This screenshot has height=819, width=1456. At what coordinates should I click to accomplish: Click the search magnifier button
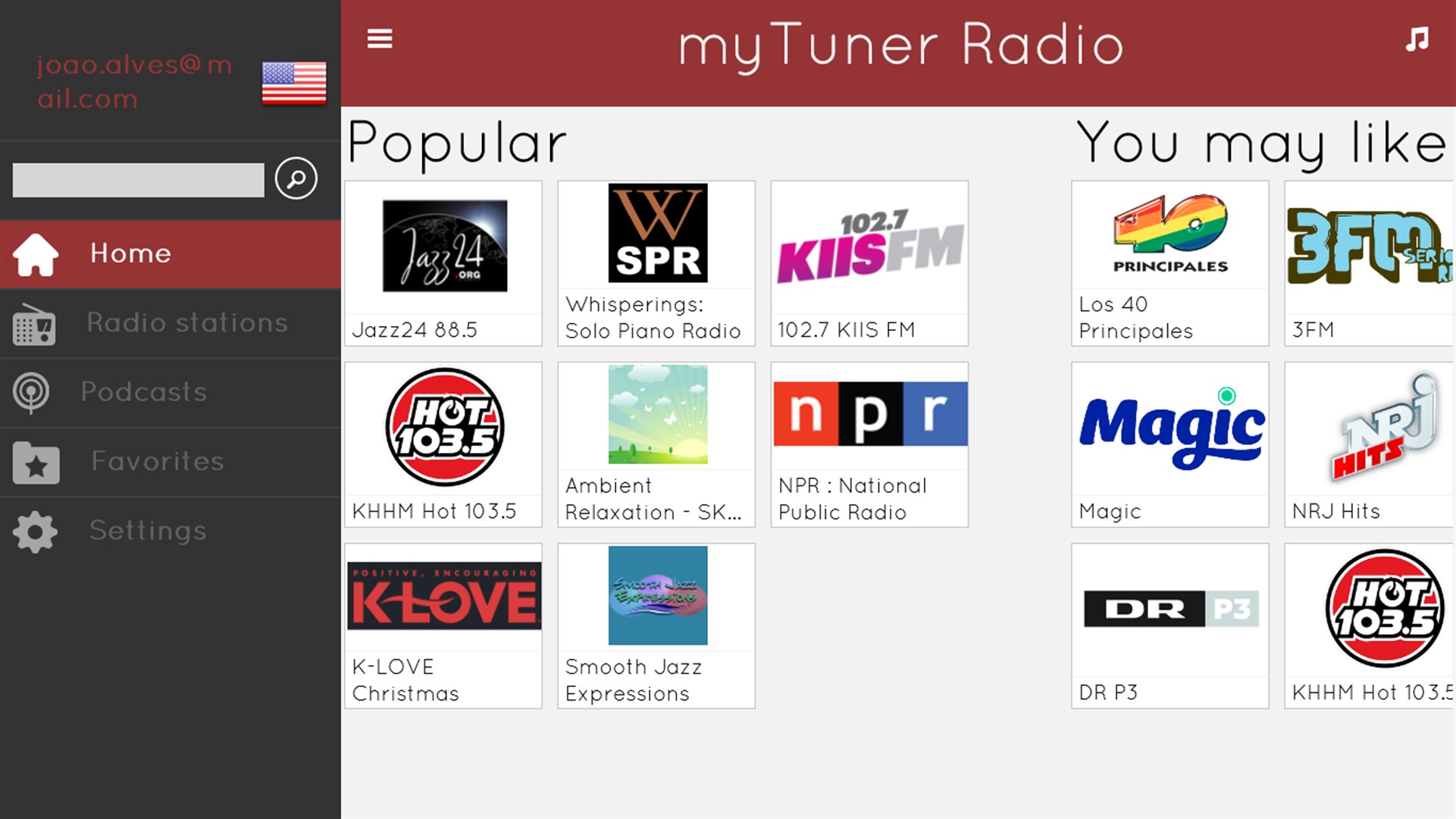(x=296, y=179)
